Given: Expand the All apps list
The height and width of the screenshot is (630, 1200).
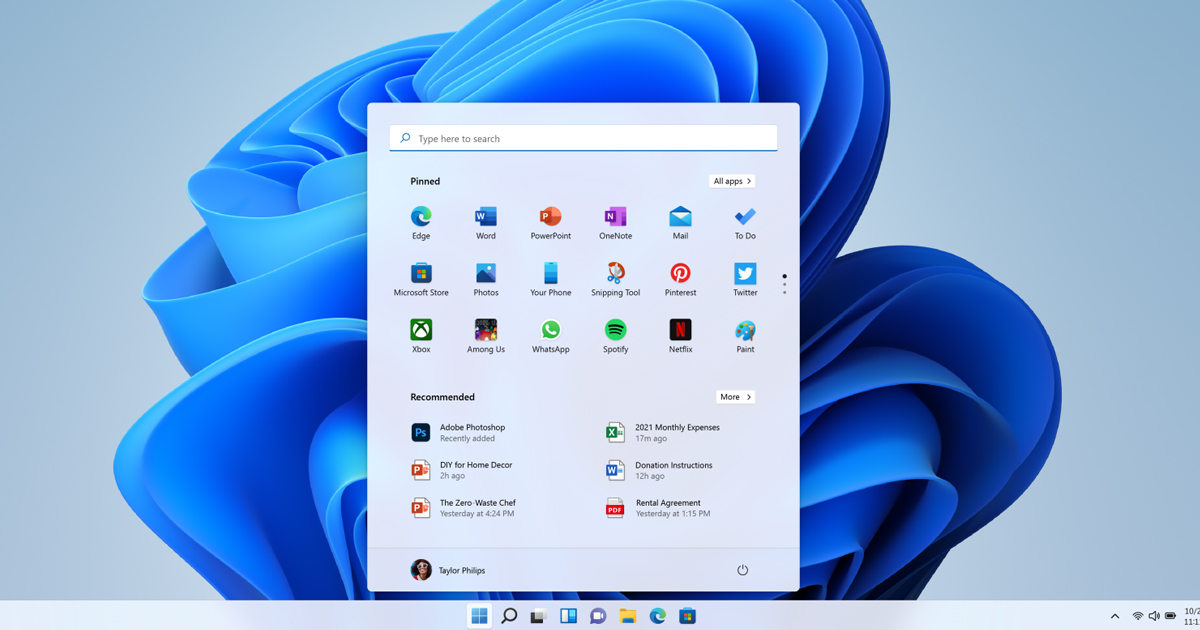Looking at the screenshot, I should 732,181.
